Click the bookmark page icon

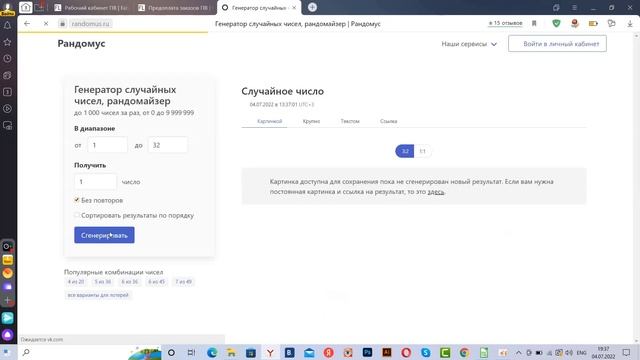point(534,24)
